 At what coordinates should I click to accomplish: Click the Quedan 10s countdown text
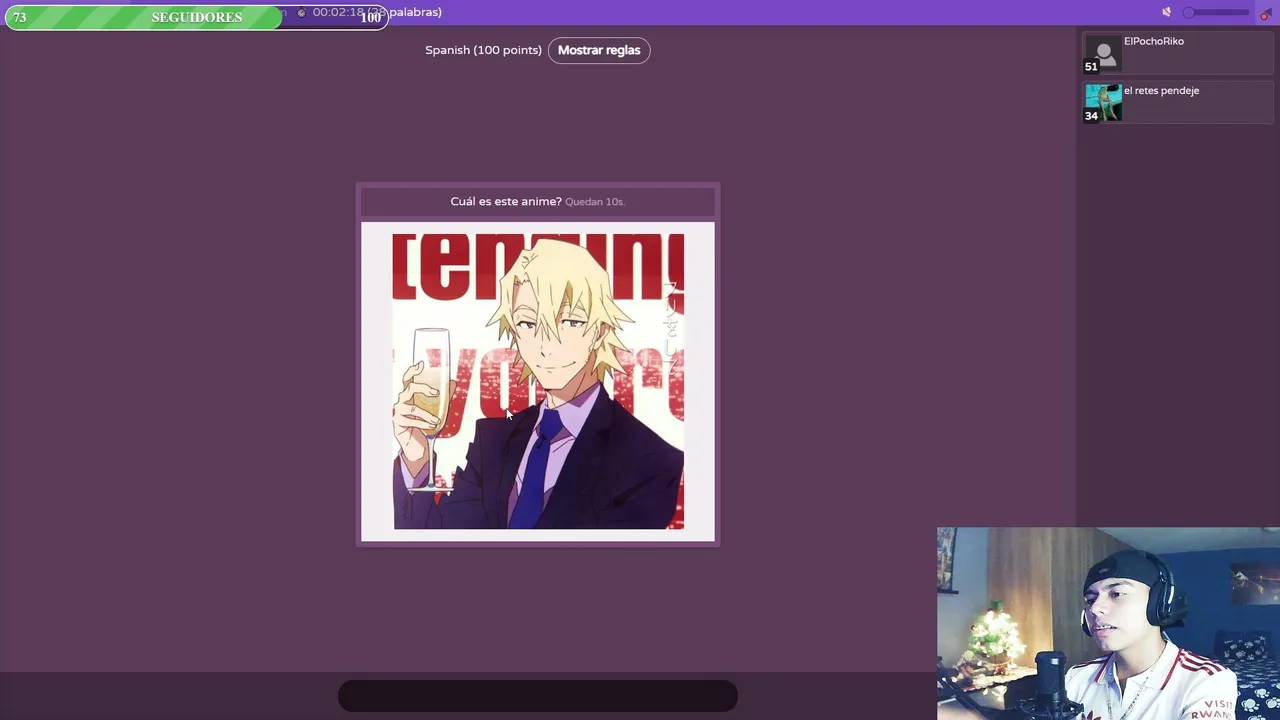(x=595, y=202)
